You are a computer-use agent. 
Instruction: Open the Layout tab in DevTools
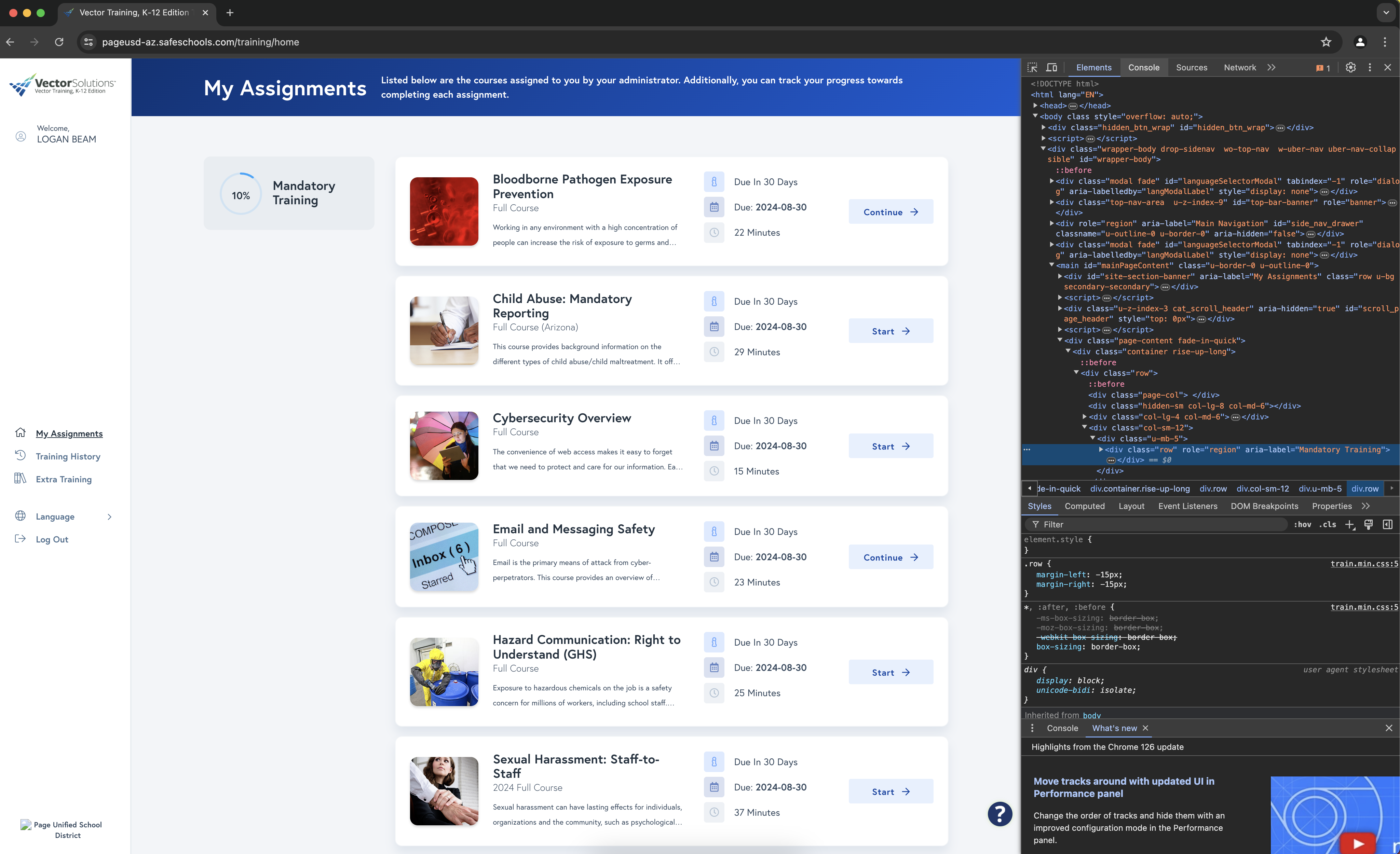pyautogui.click(x=1131, y=506)
